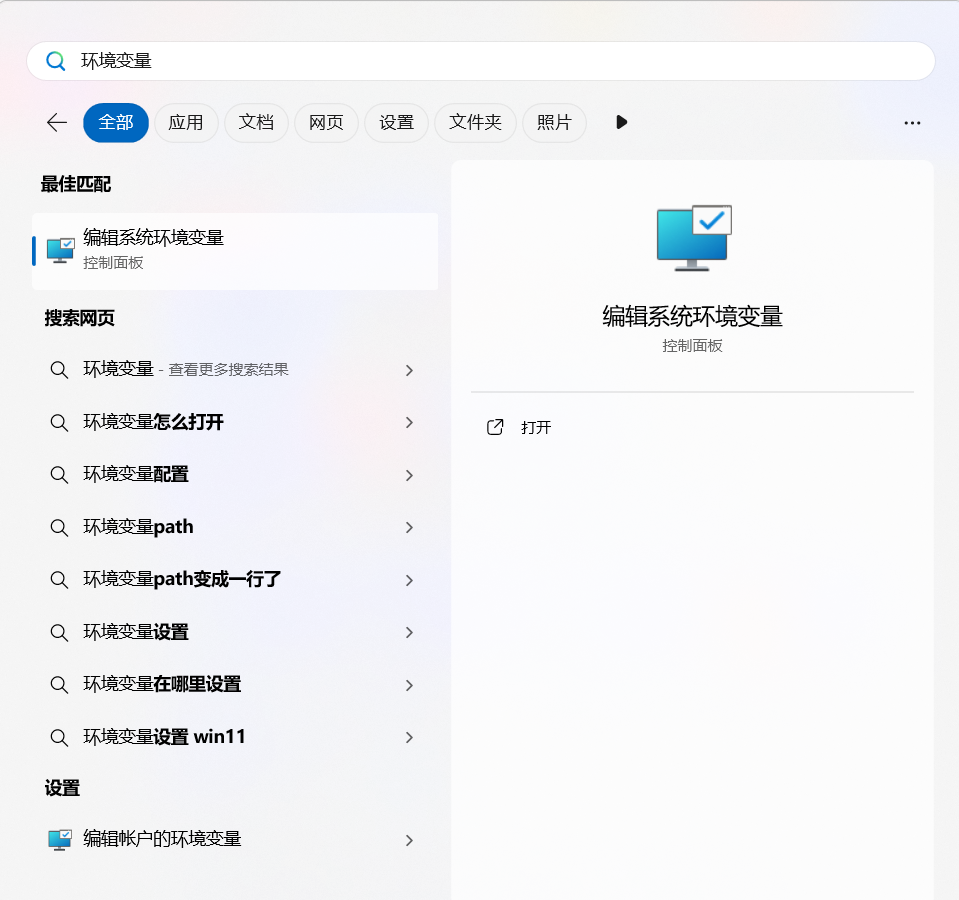The image size is (959, 900).
Task: Open web suggestion 环境变量 查看更多搜索结果
Action: (x=235, y=370)
